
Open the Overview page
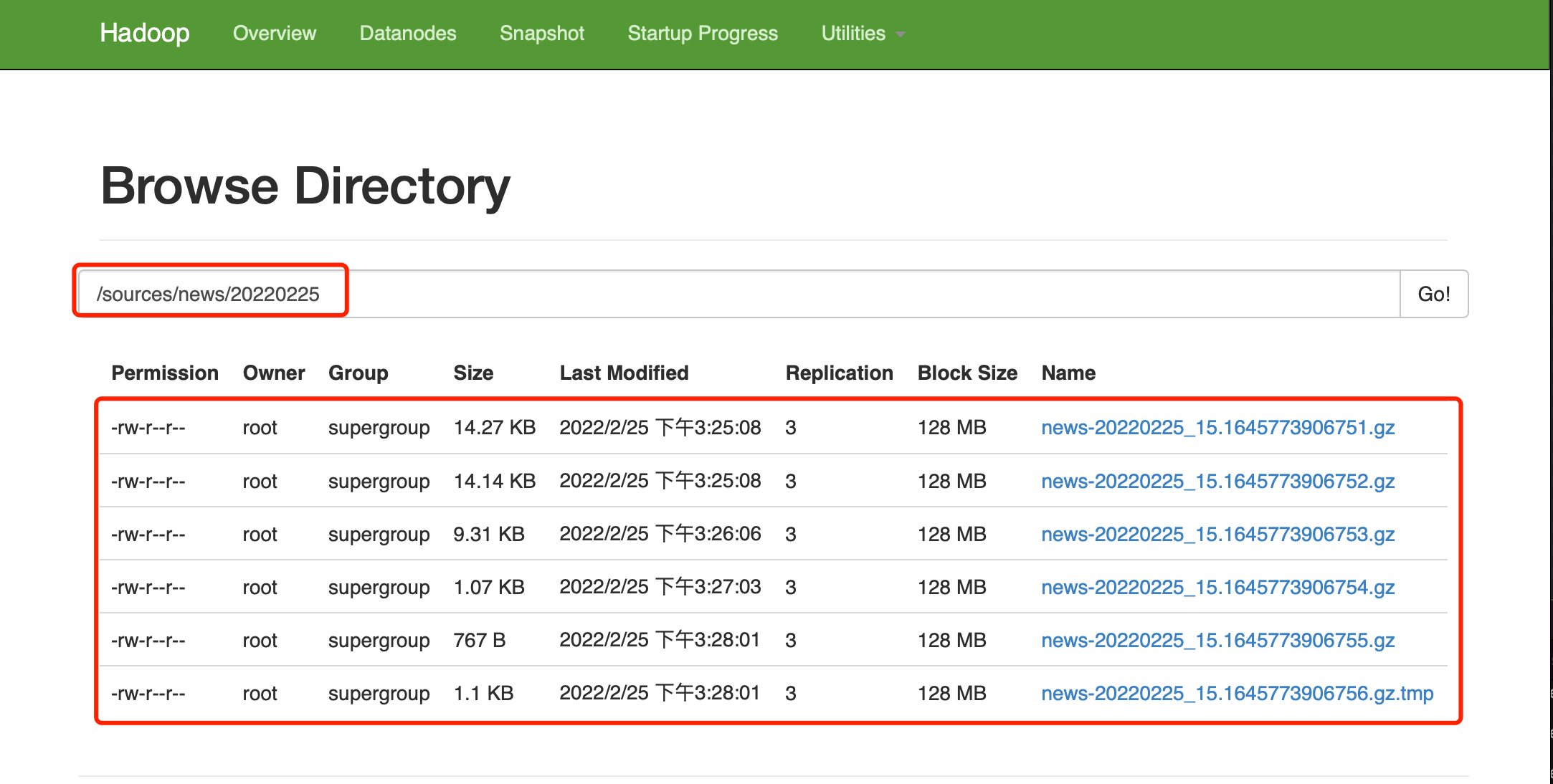tap(275, 33)
